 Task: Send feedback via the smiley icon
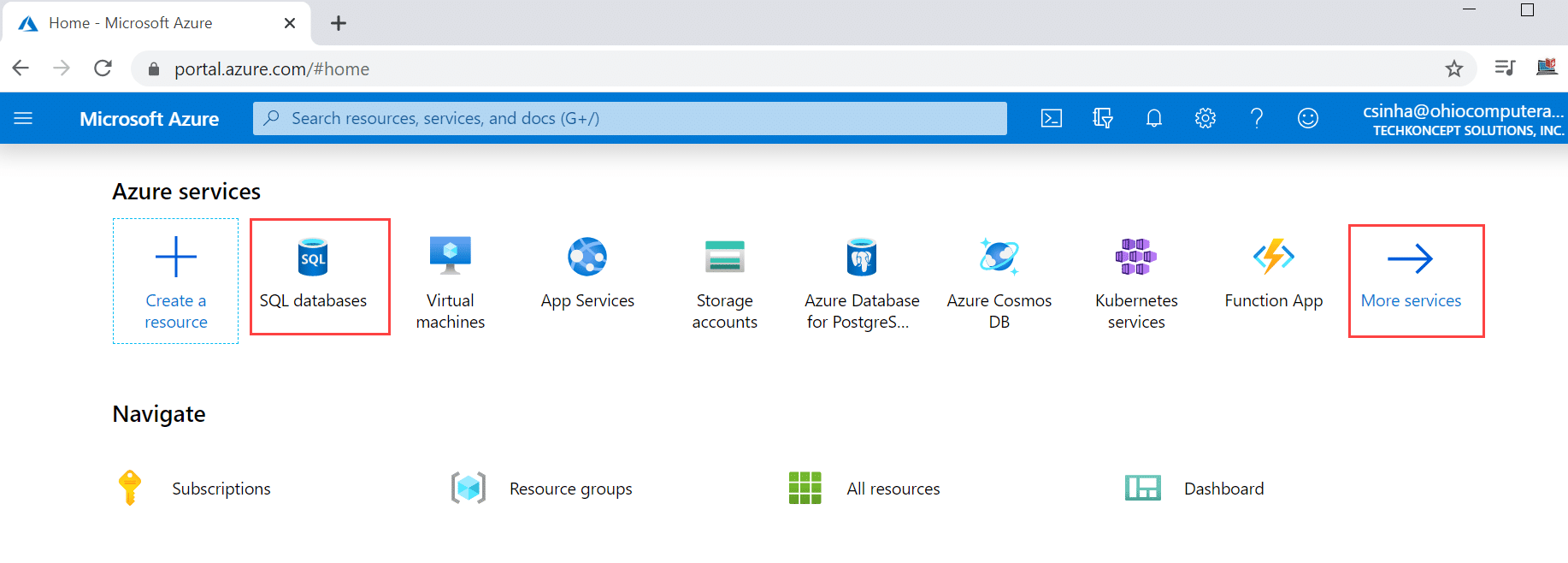pyautogui.click(x=1308, y=118)
